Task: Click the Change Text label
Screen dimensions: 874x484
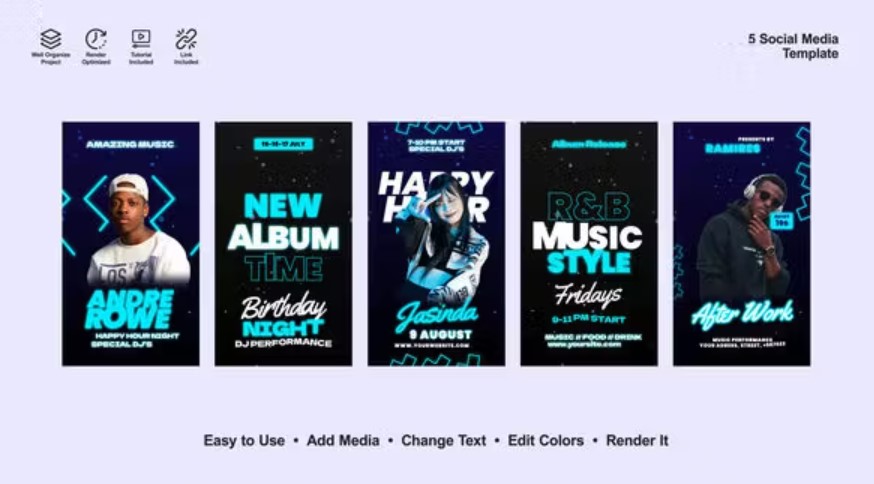Action: pyautogui.click(x=444, y=441)
